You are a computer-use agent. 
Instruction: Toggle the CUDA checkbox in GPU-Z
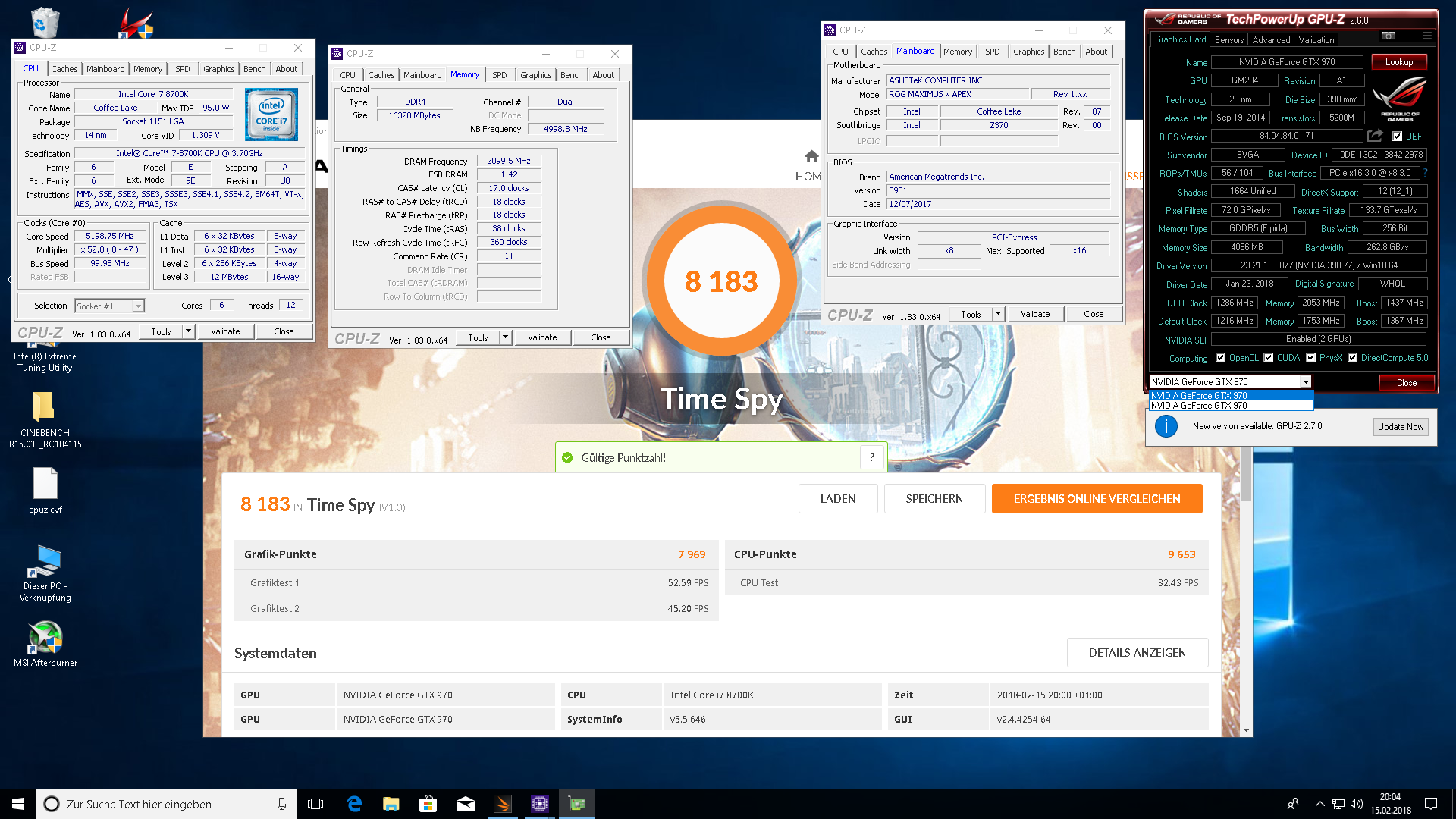coord(1268,358)
